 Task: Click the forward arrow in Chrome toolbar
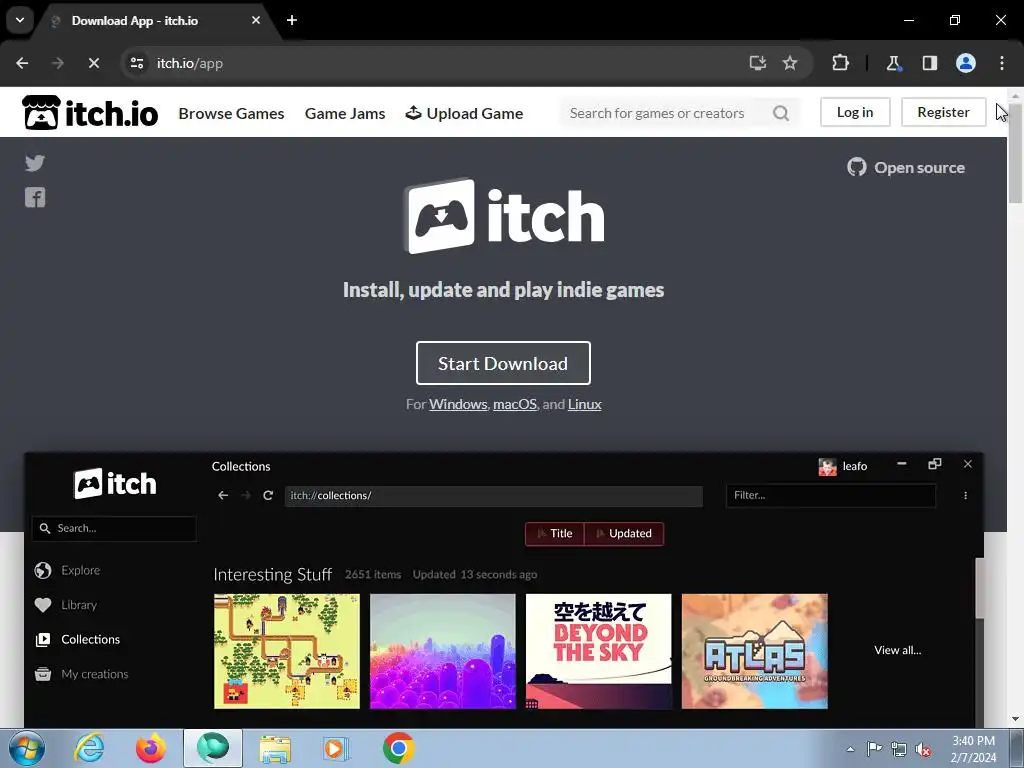coord(58,63)
